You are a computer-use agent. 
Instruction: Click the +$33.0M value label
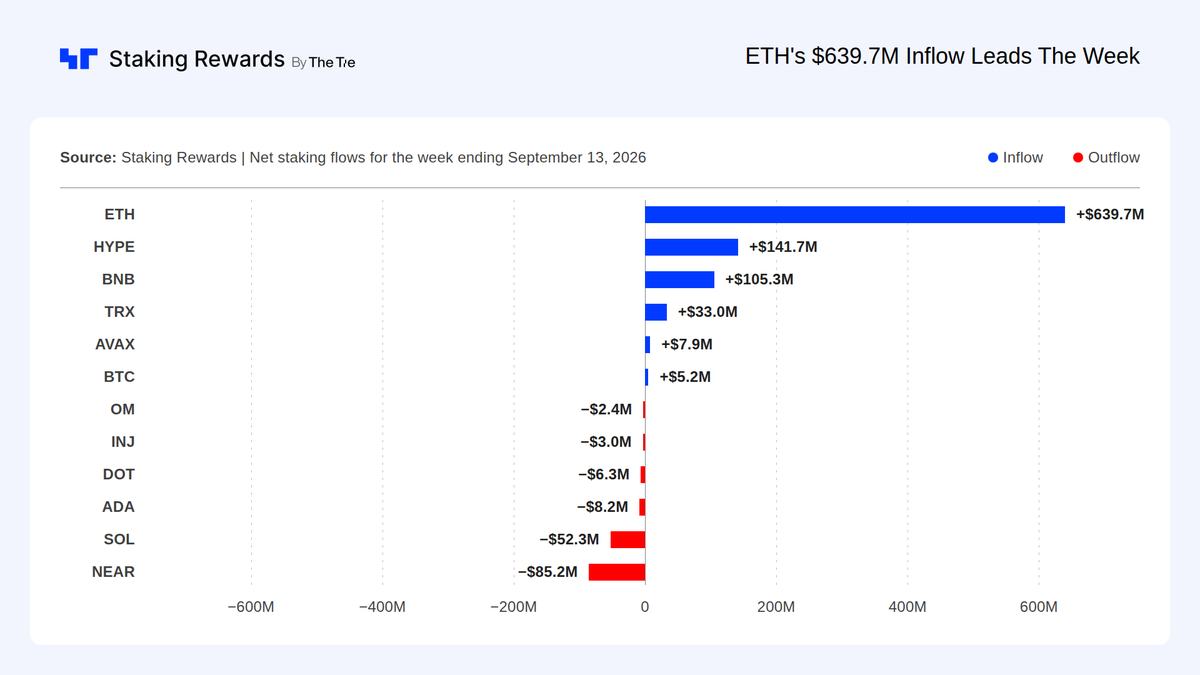coord(708,312)
